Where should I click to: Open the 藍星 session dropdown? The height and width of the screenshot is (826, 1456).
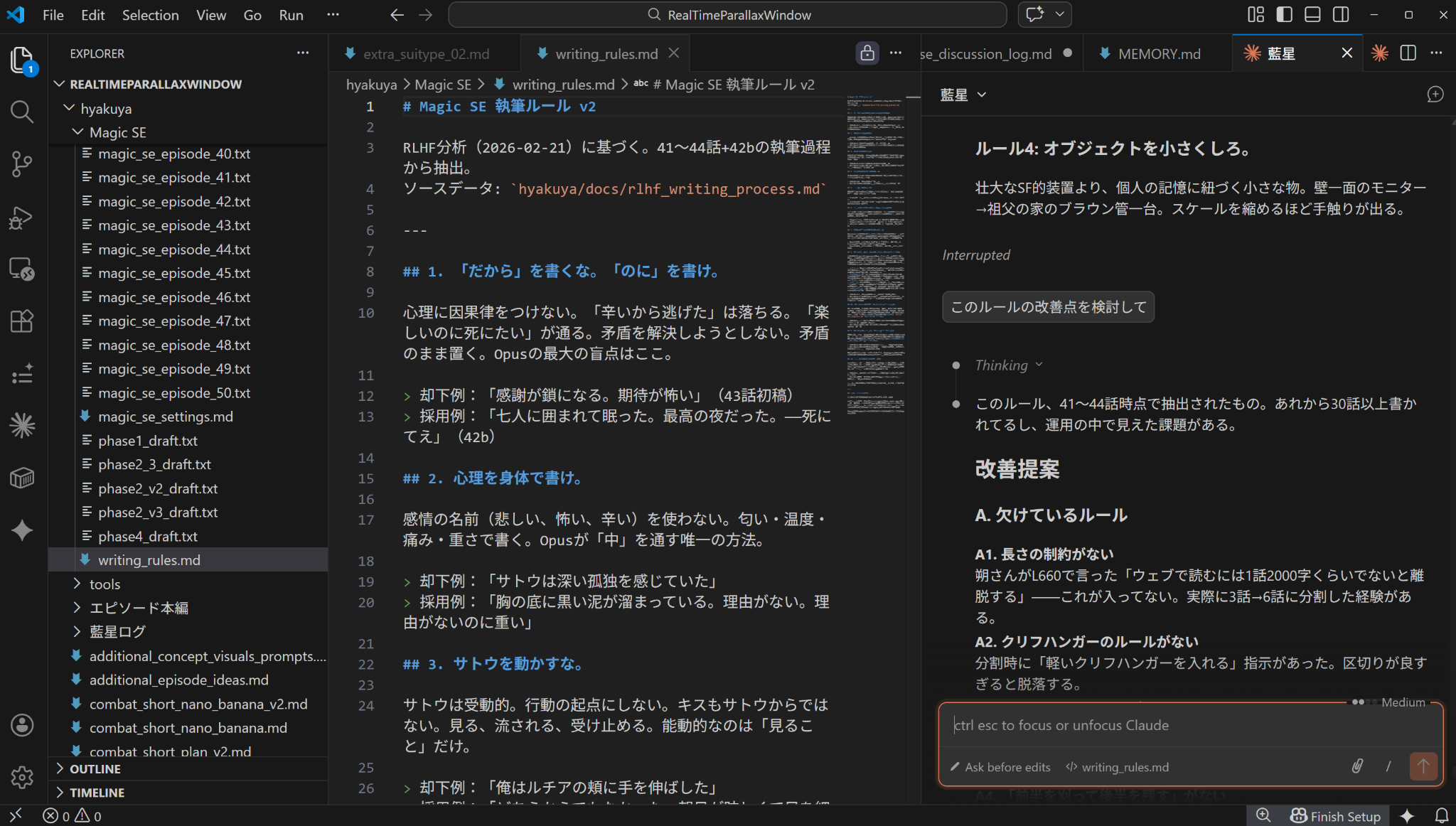[963, 95]
